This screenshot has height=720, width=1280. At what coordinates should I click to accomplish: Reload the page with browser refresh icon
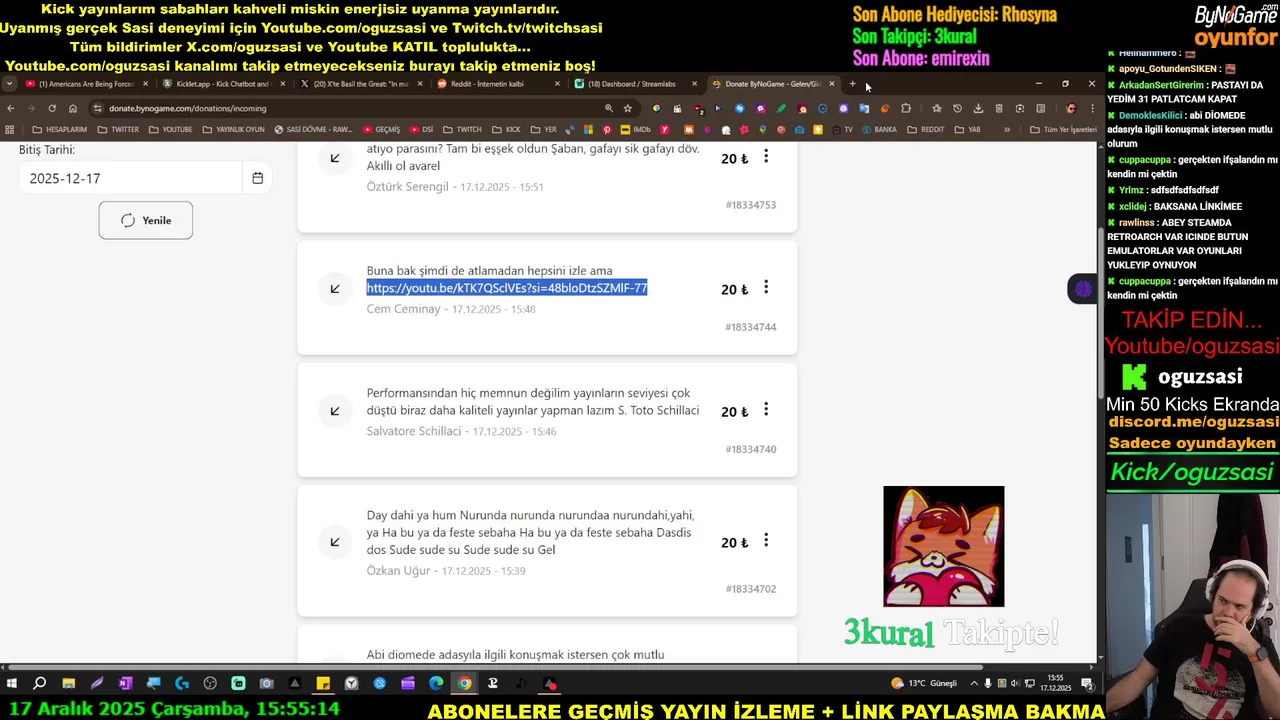[x=52, y=108]
